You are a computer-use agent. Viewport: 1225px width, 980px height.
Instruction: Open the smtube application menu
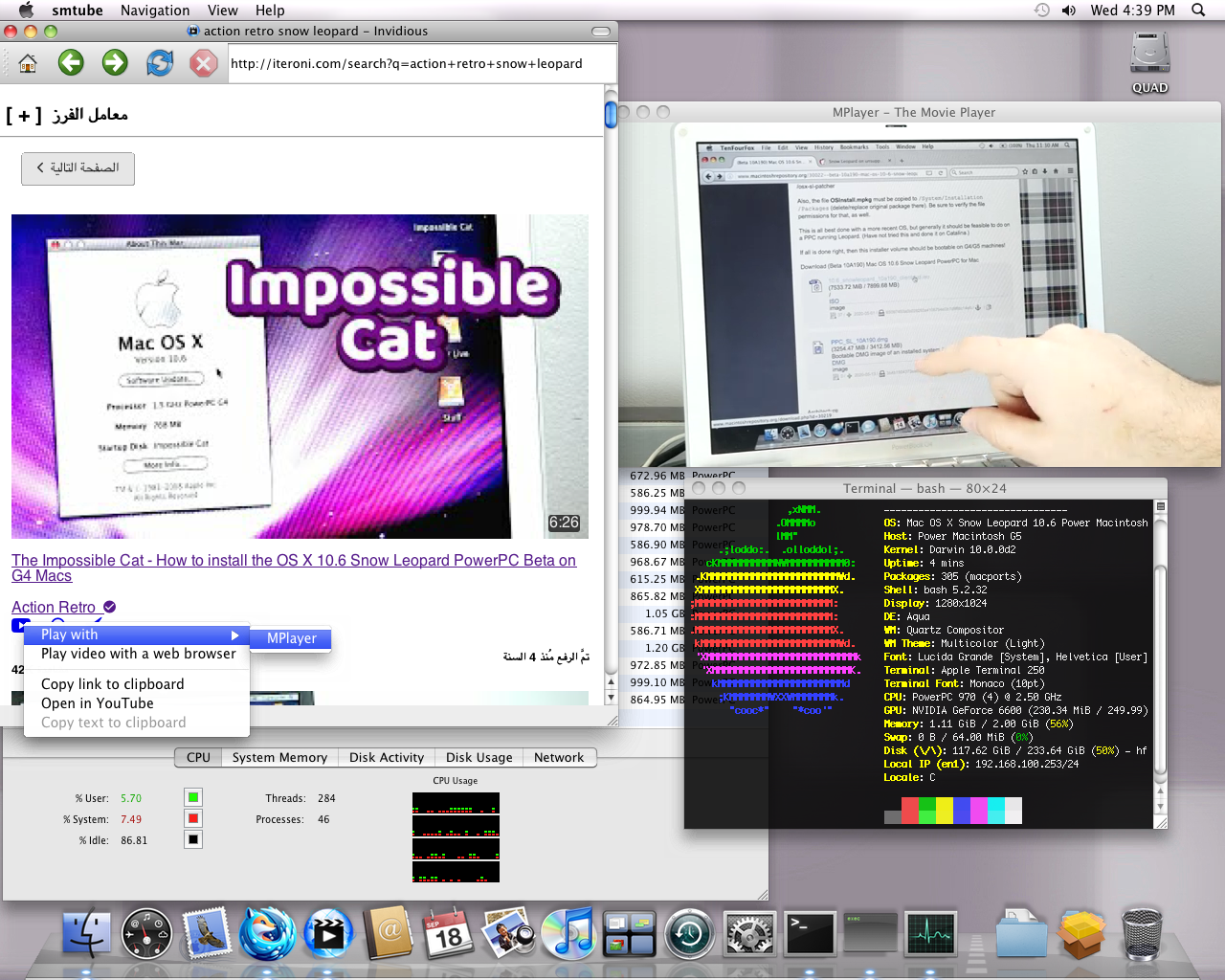(x=78, y=10)
